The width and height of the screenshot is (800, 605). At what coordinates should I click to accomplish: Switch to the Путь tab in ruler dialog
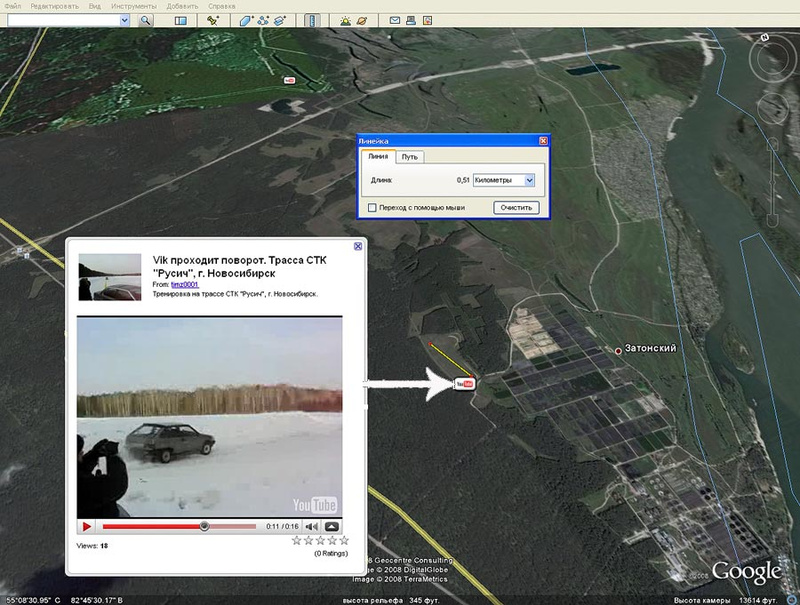tap(409, 157)
